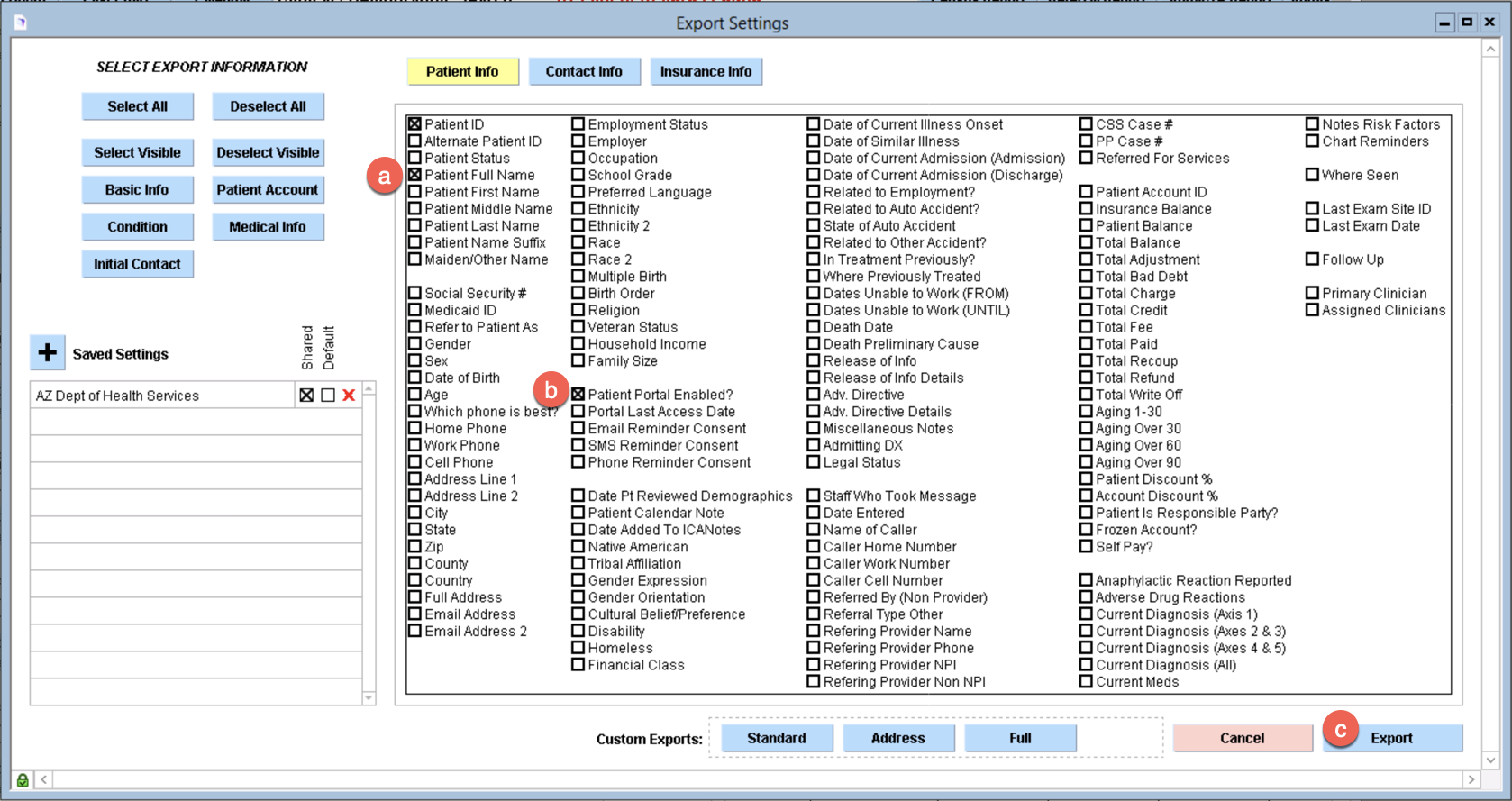Check the Cell Phone checkbox
Image resolution: width=1512 pixels, height=801 pixels.
pyautogui.click(x=414, y=462)
